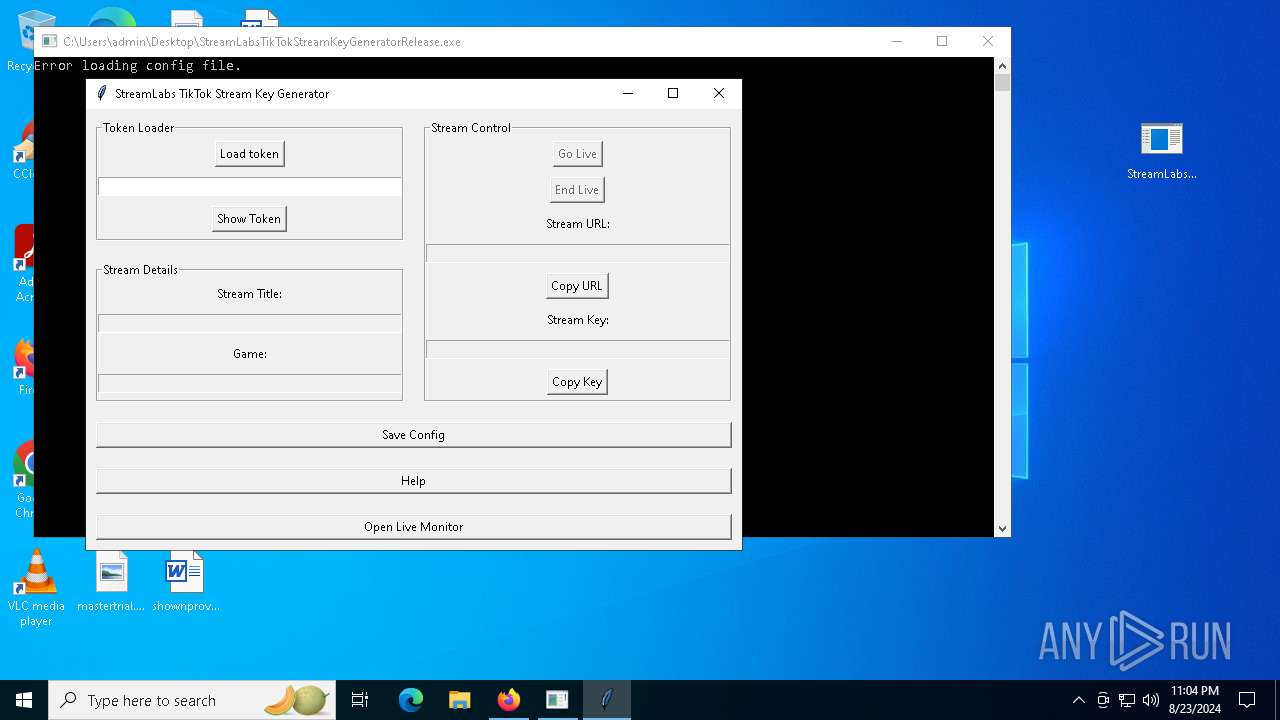
Task: Click console scrollbar up arrow
Action: [x=1002, y=66]
